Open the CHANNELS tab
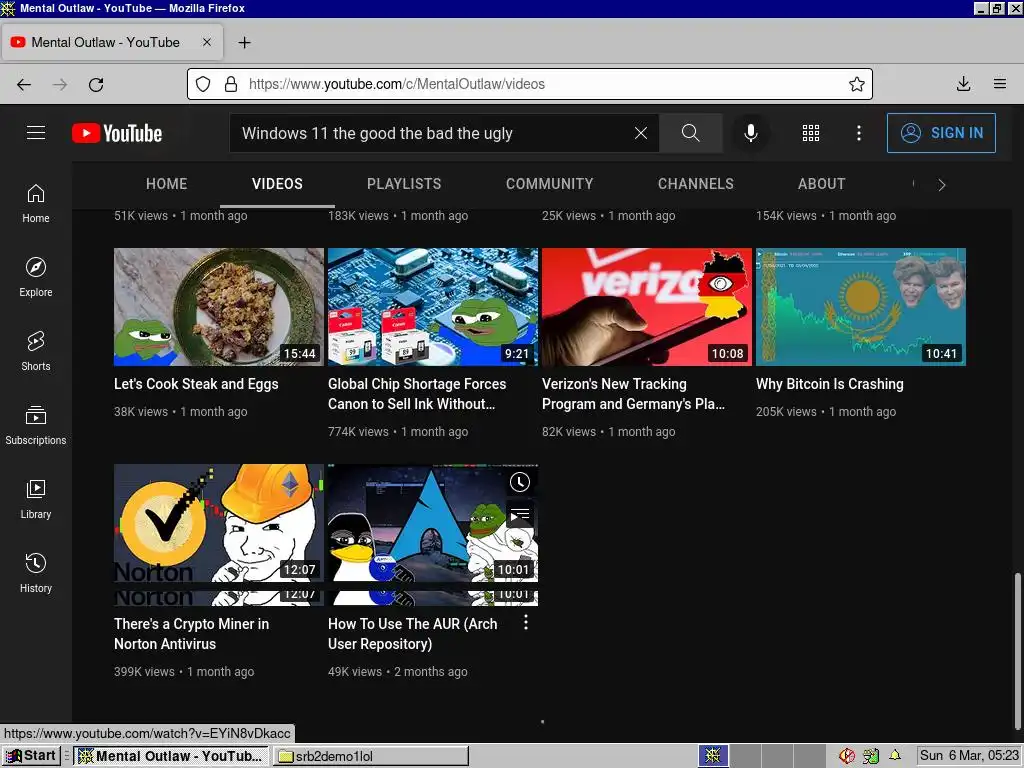1024x768 pixels. click(696, 184)
